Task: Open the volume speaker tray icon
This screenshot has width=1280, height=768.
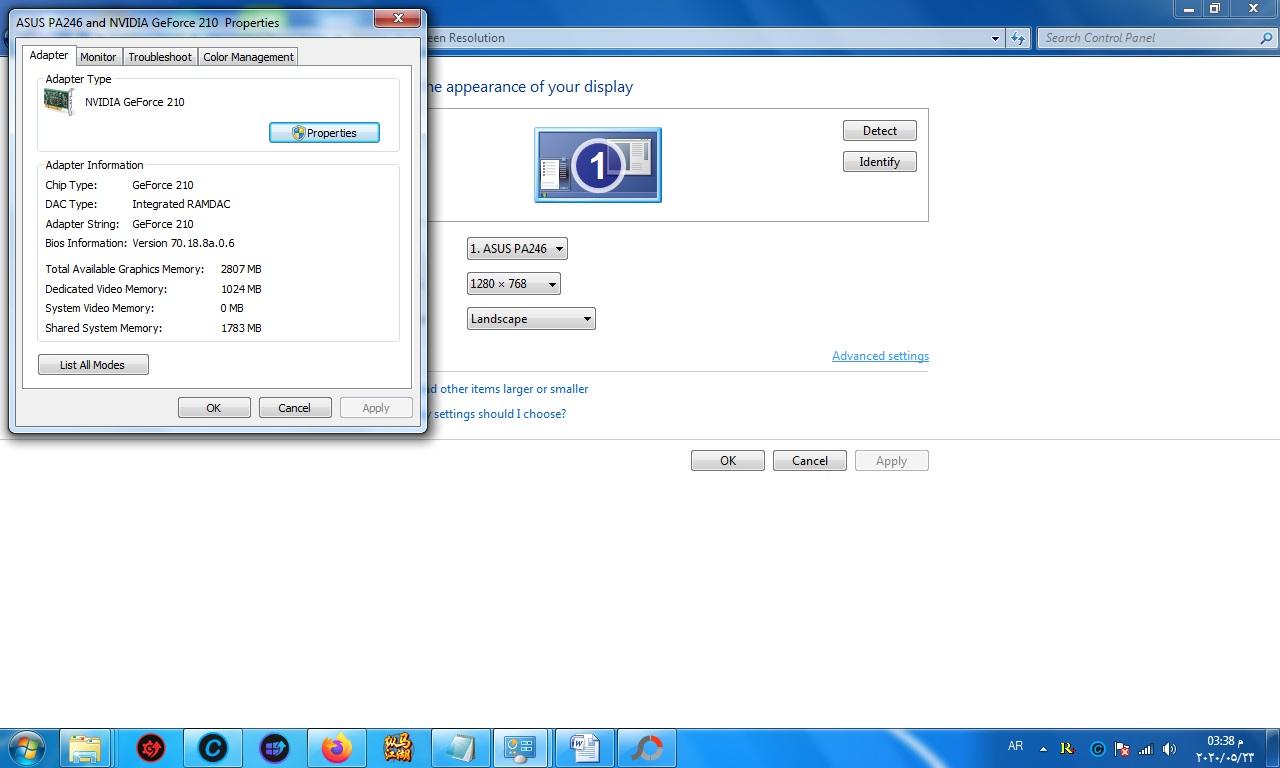Action: tap(1169, 749)
